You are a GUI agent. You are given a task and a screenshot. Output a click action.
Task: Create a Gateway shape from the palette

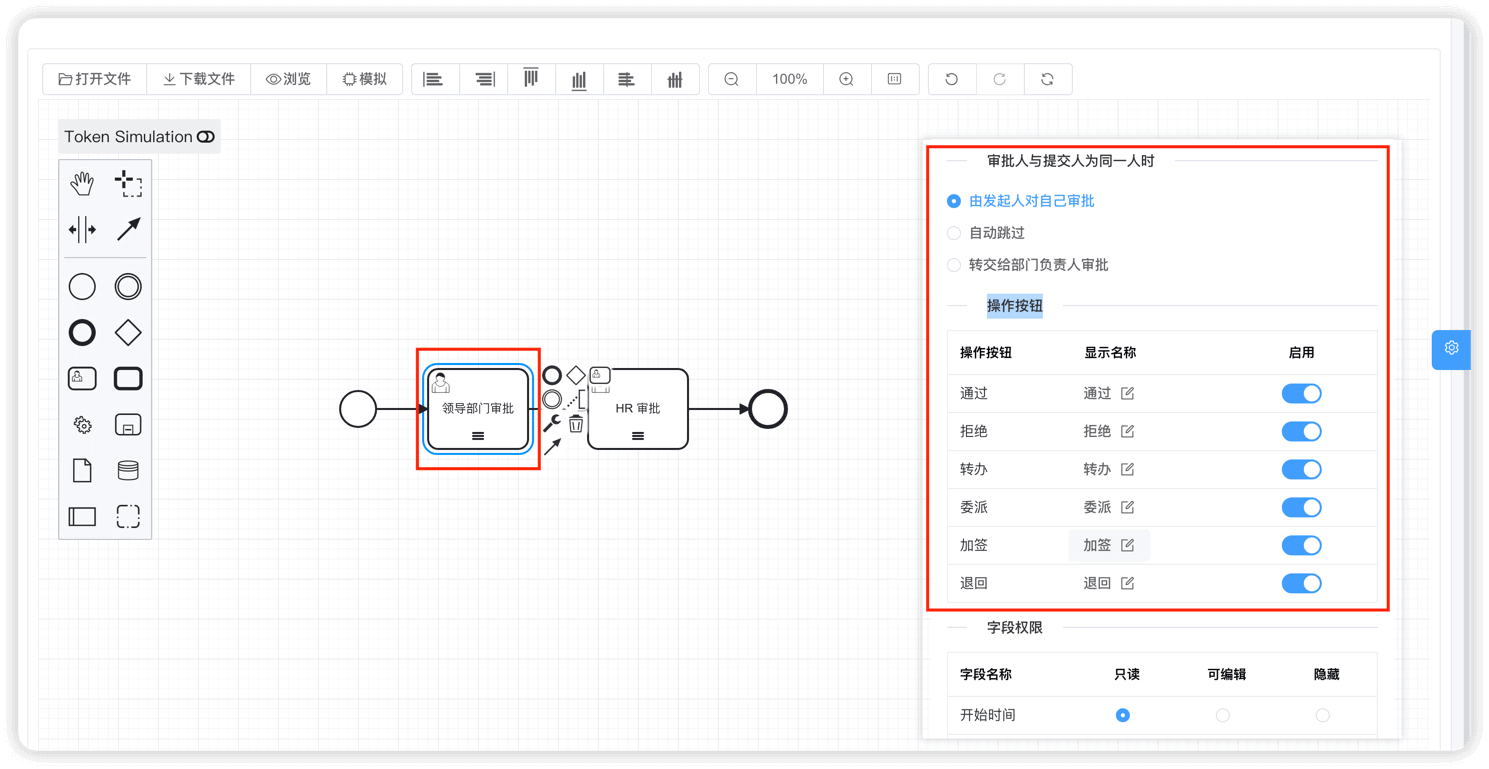pos(127,332)
